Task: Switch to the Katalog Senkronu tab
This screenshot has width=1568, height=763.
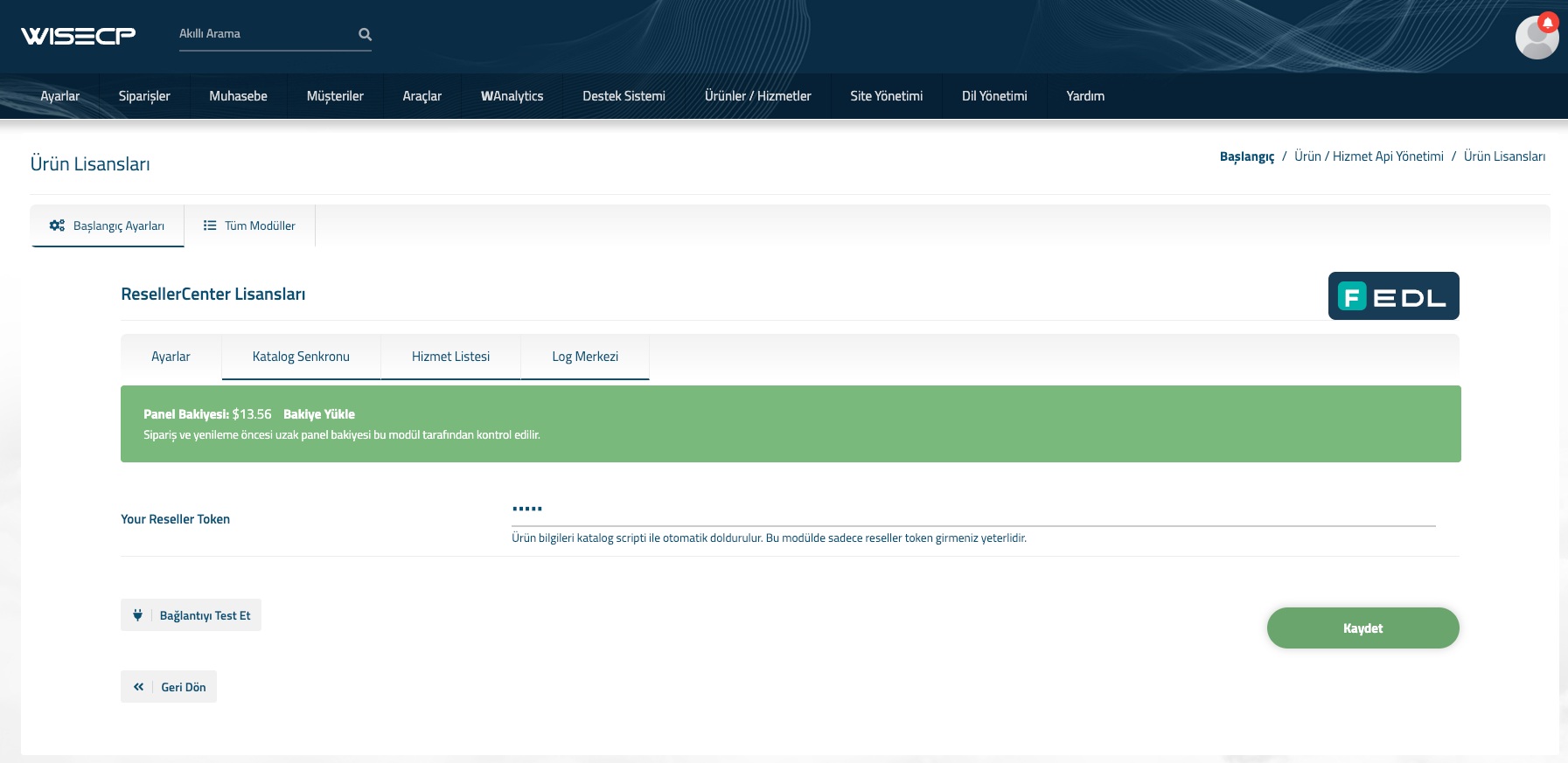Action: (301, 357)
